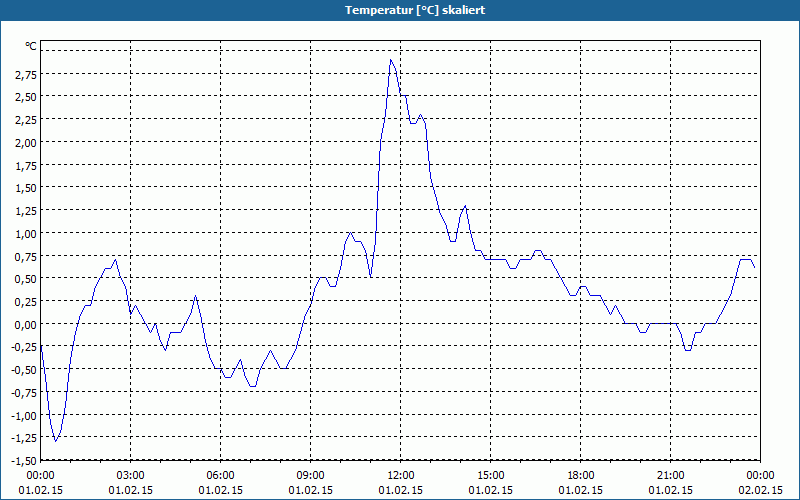800x500 pixels.
Task: Choose the -0,75 y-axis label
Action: 24,393
